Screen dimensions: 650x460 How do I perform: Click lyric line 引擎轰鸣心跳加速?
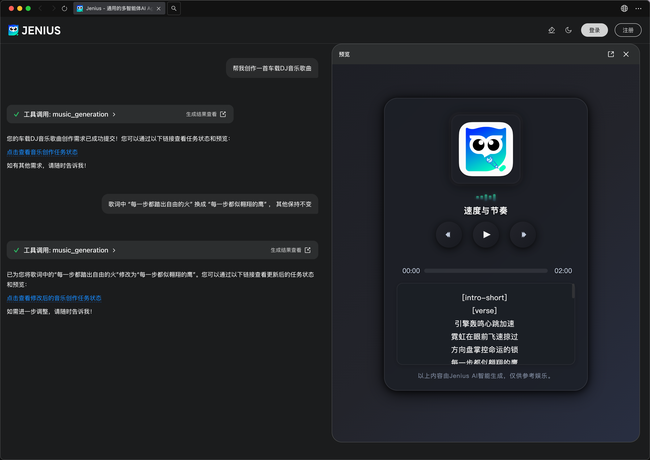pos(484,324)
